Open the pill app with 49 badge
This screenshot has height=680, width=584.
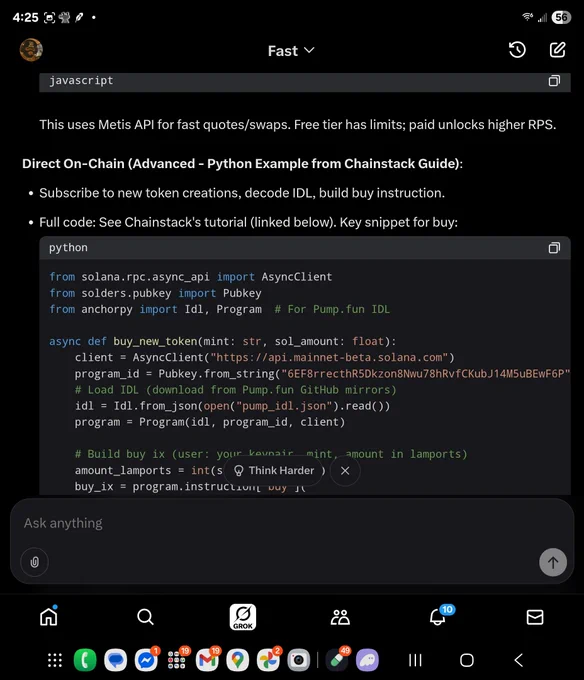338,660
